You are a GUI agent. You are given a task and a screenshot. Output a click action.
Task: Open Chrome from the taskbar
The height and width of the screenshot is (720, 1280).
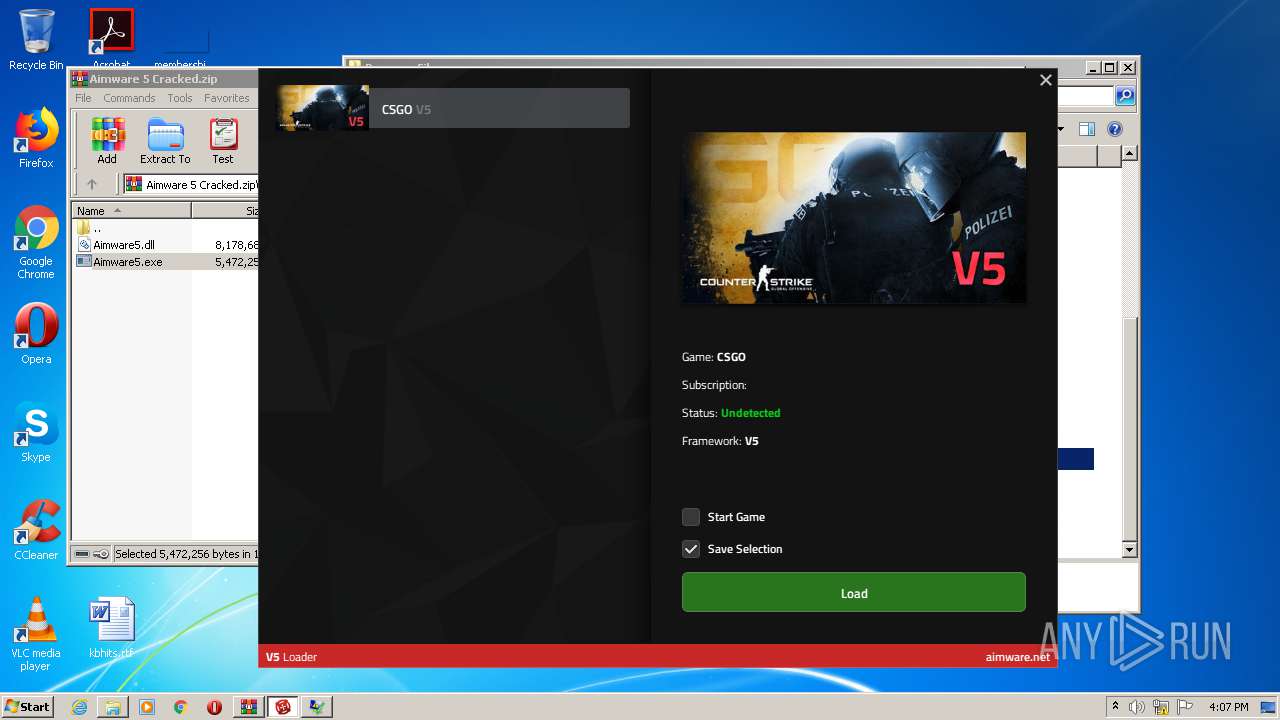coord(181,707)
